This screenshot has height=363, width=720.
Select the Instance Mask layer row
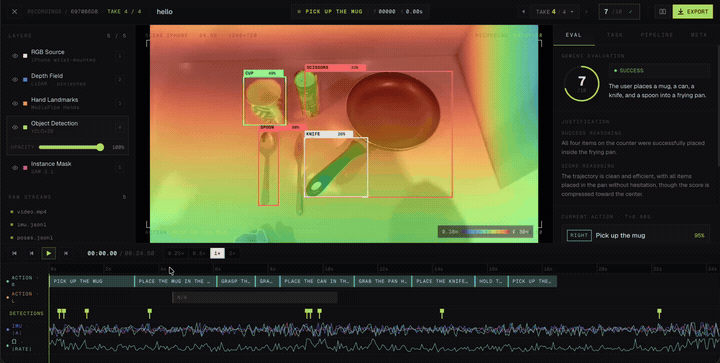(68, 168)
